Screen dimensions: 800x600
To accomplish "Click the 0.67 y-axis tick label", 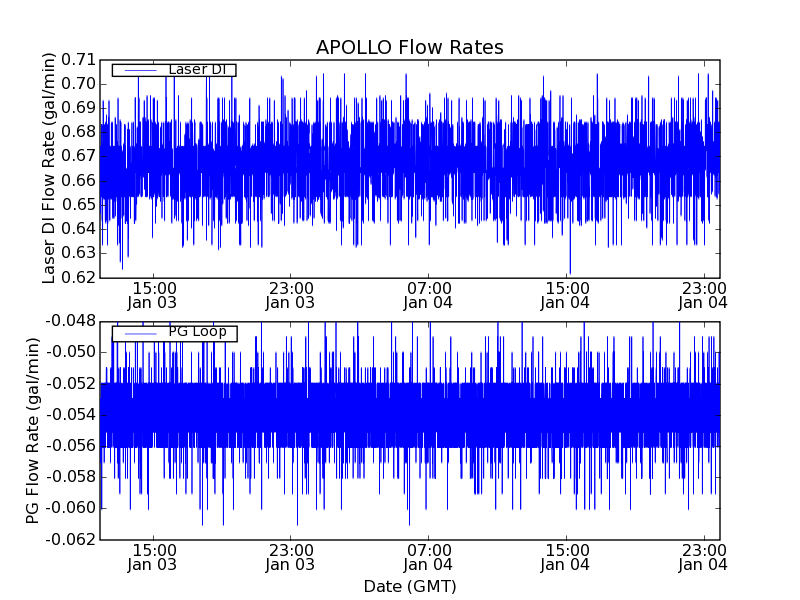I will pyautogui.click(x=79, y=156).
